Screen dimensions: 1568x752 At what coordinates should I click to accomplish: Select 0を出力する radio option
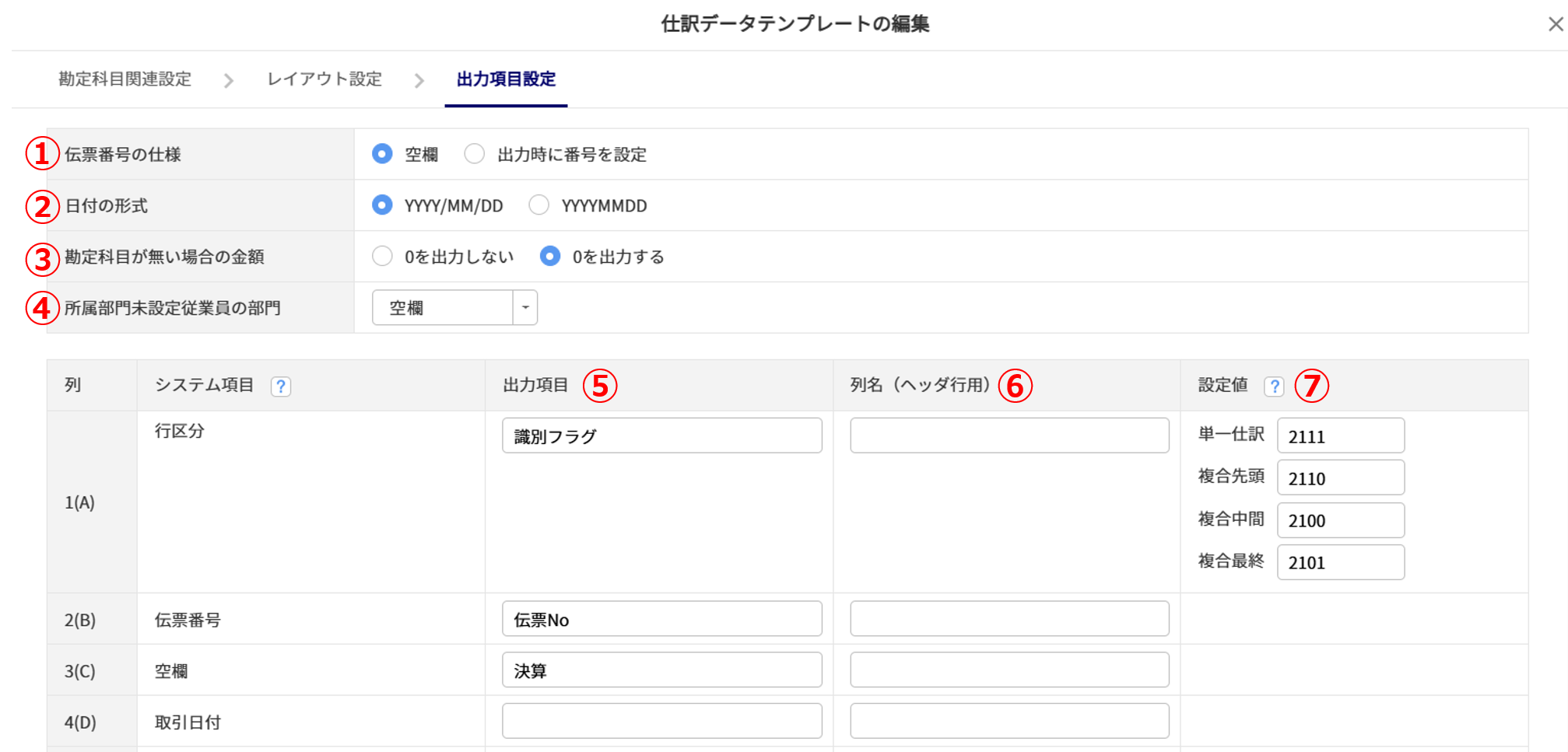click(550, 257)
